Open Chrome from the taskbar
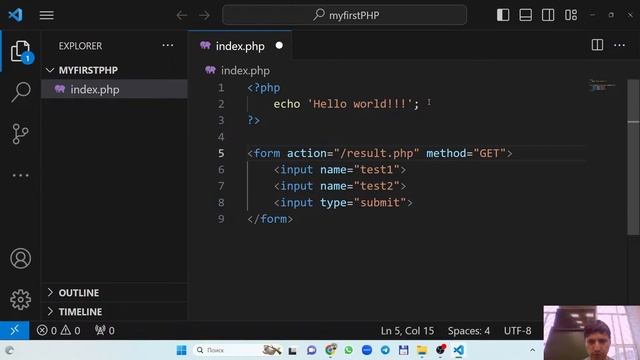The height and width of the screenshot is (360, 640). coord(330,350)
